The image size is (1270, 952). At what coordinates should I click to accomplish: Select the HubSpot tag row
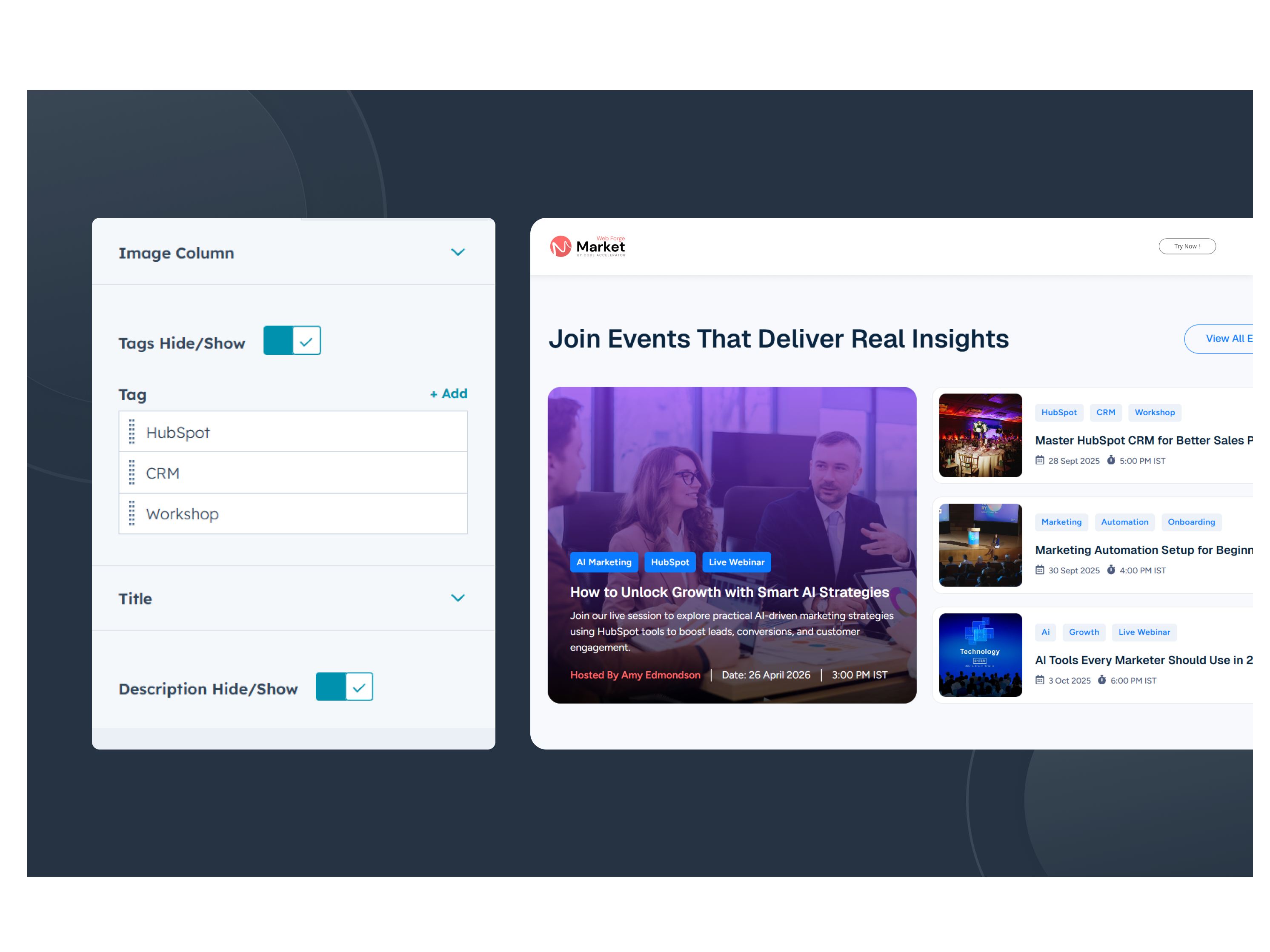coord(293,431)
